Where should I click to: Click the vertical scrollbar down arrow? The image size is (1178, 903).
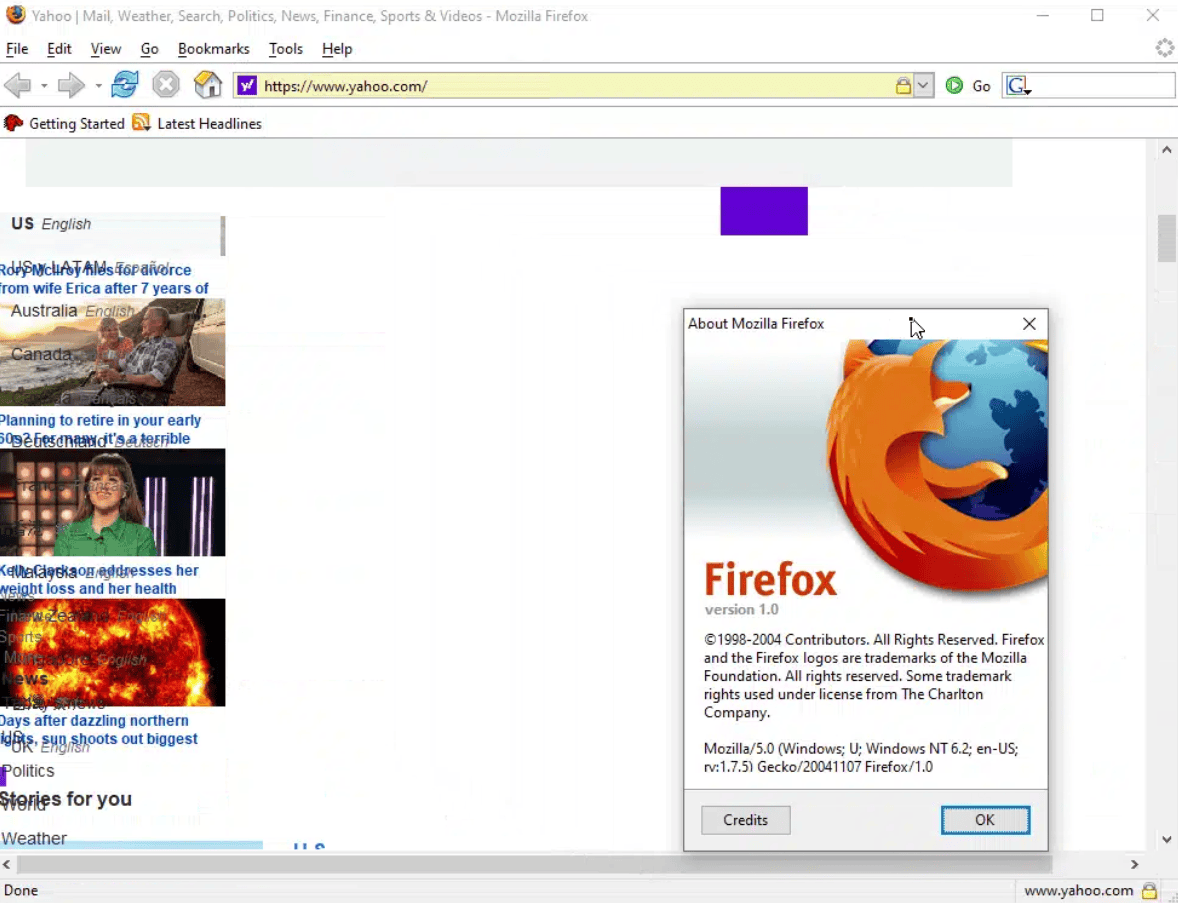tap(1166, 839)
